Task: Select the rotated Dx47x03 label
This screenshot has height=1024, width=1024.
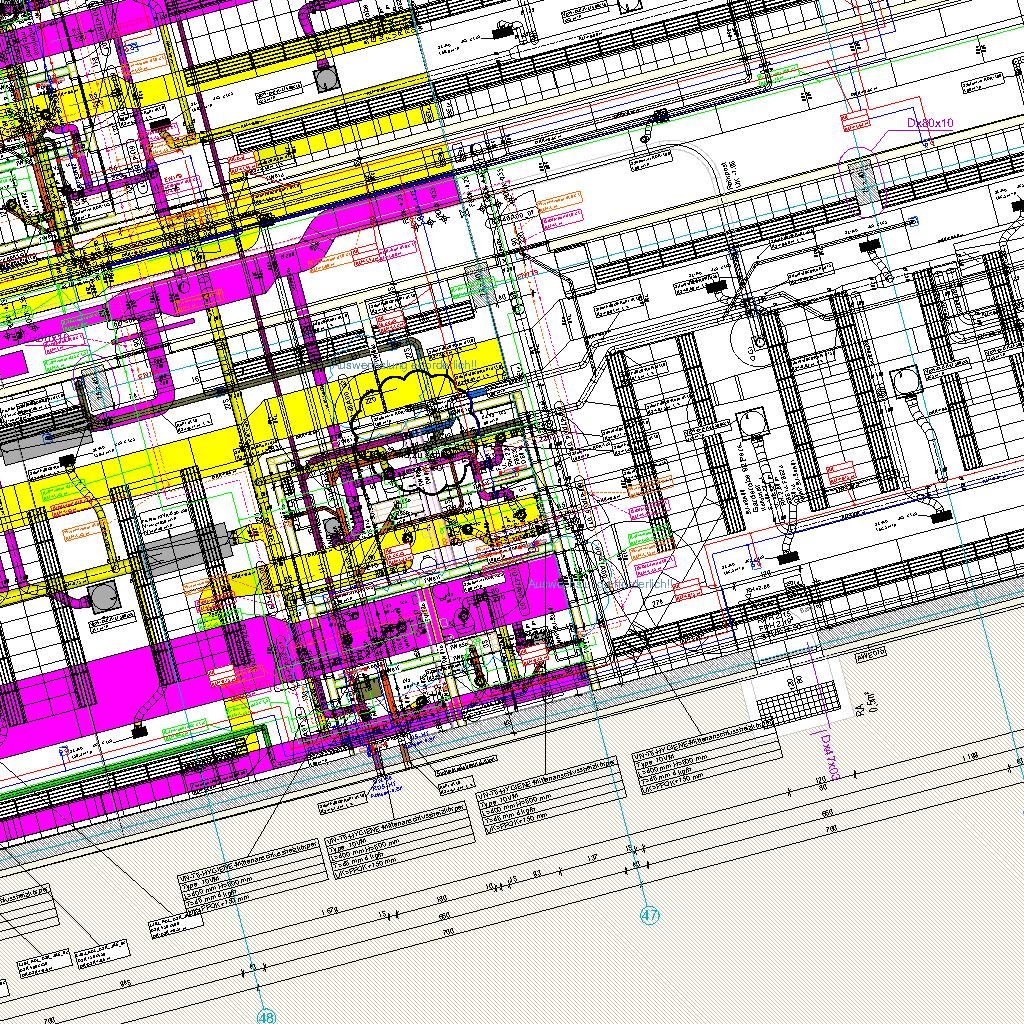Action: (826, 757)
